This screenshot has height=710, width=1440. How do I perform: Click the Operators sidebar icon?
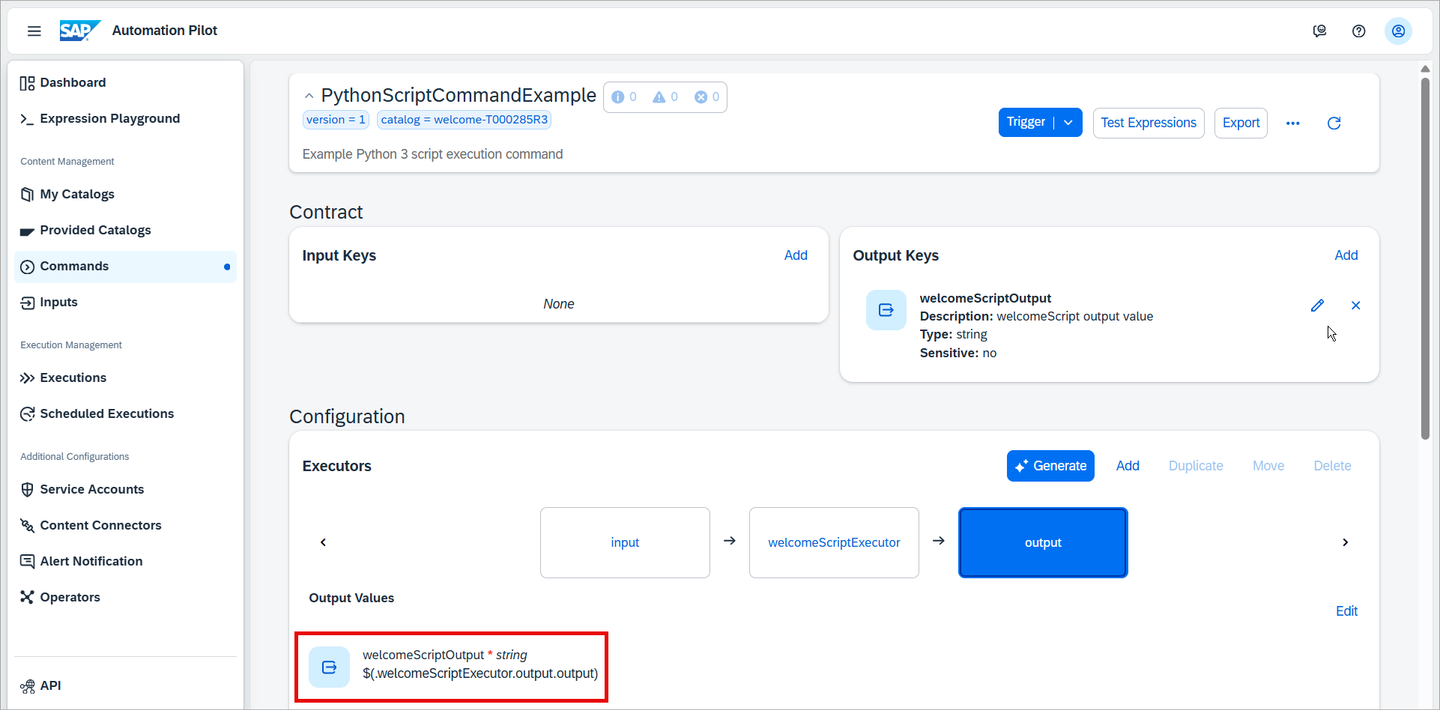coord(27,598)
